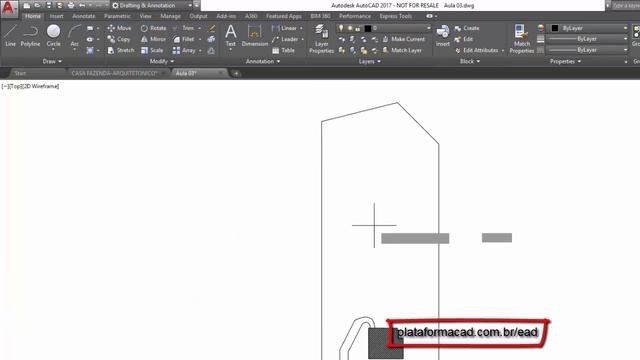Click the Leader tool
640x360 pixels.
pyautogui.click(x=284, y=39)
